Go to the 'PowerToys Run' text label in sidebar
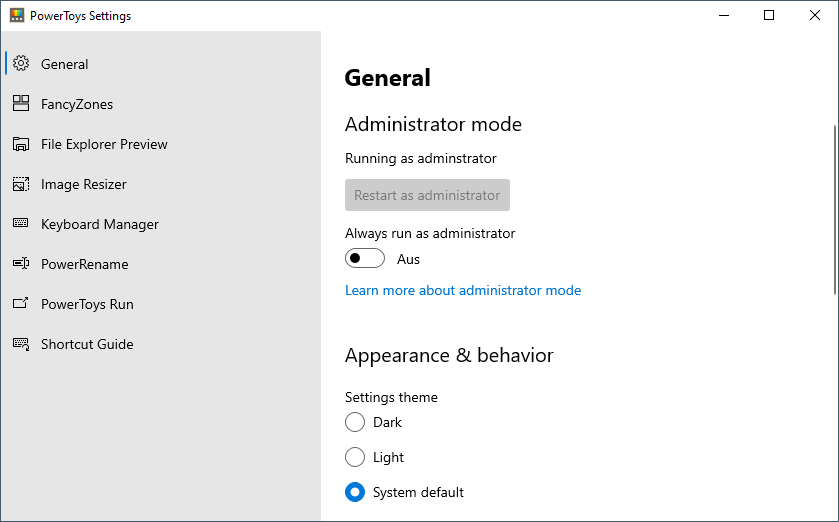The height and width of the screenshot is (522, 839). pyautogui.click(x=87, y=304)
